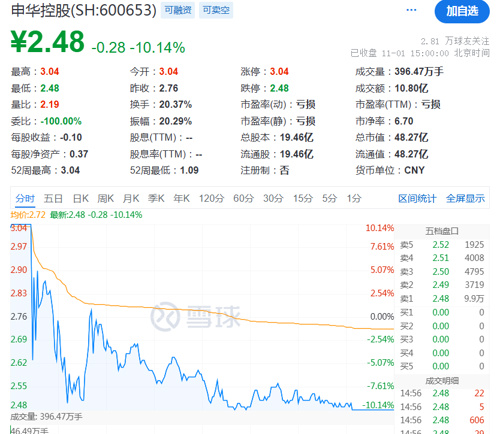
Task: Click the 全屏显示 link
Action: click(x=465, y=199)
